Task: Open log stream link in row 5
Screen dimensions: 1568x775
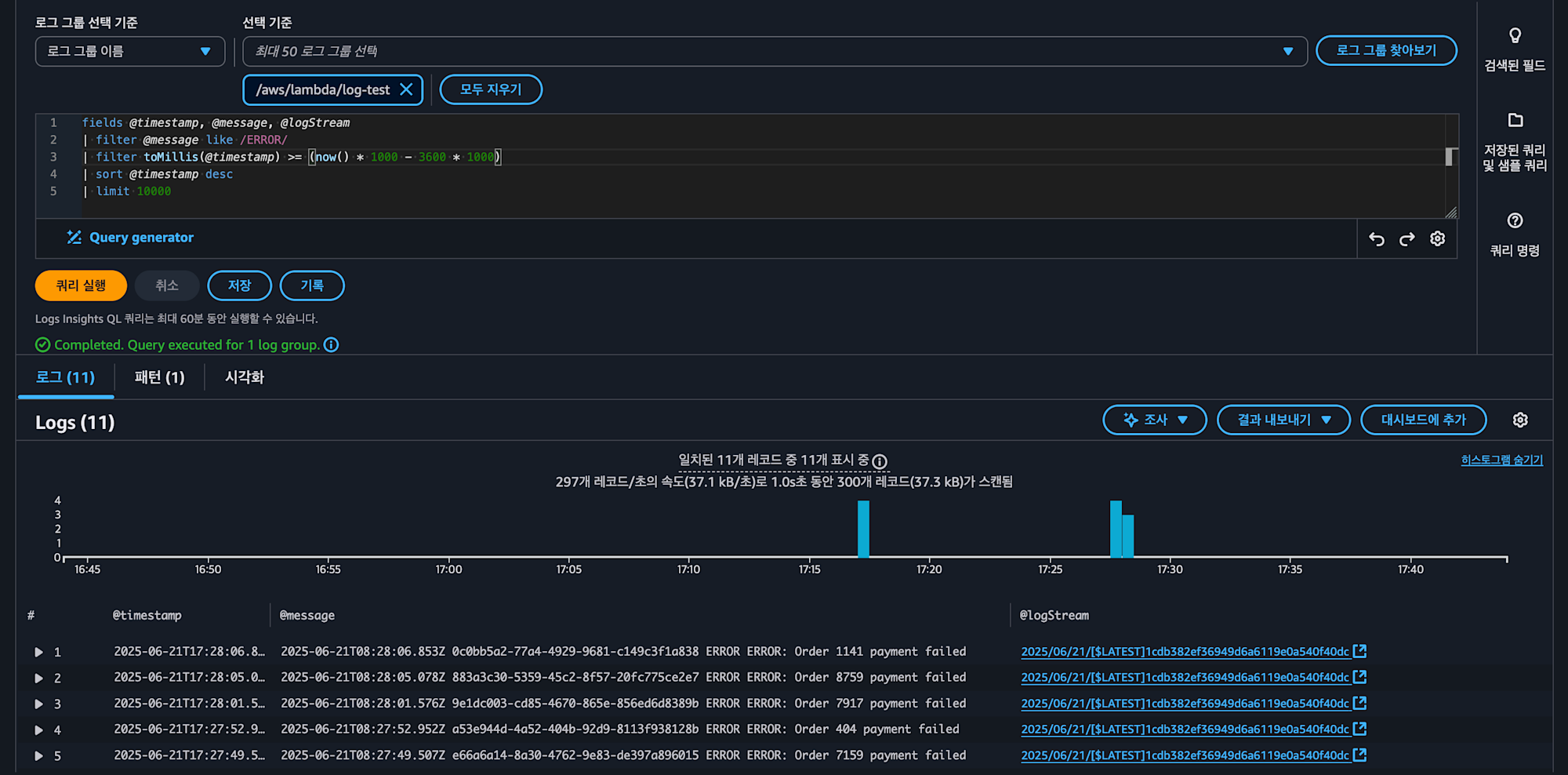Action: coord(1185,755)
